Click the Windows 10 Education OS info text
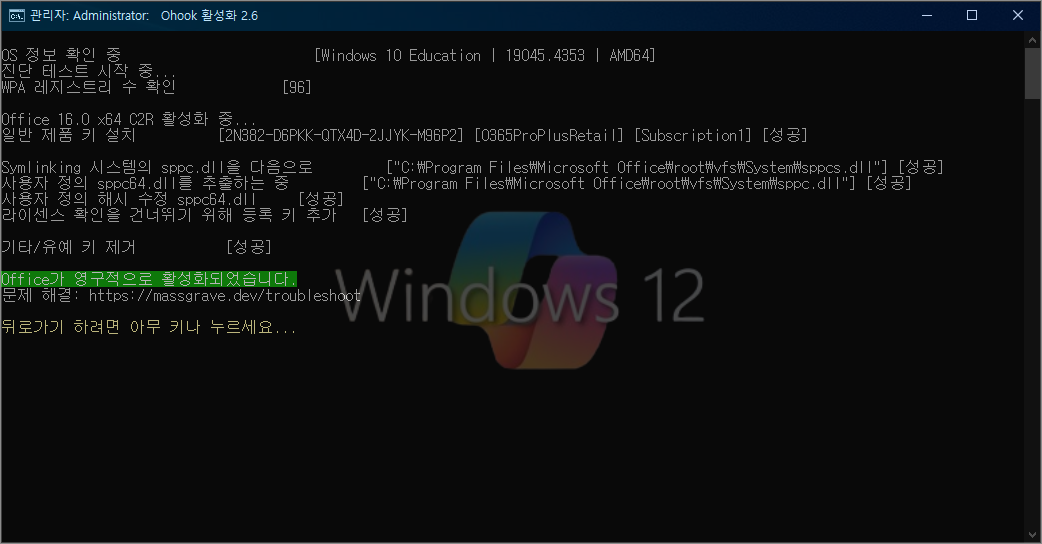 pos(484,56)
